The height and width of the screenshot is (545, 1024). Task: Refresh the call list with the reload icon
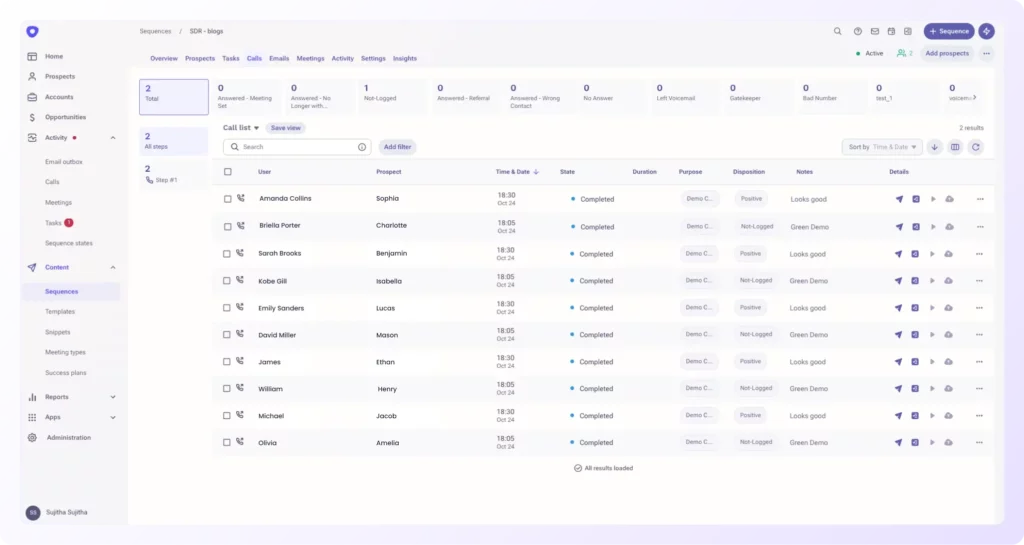(x=975, y=147)
